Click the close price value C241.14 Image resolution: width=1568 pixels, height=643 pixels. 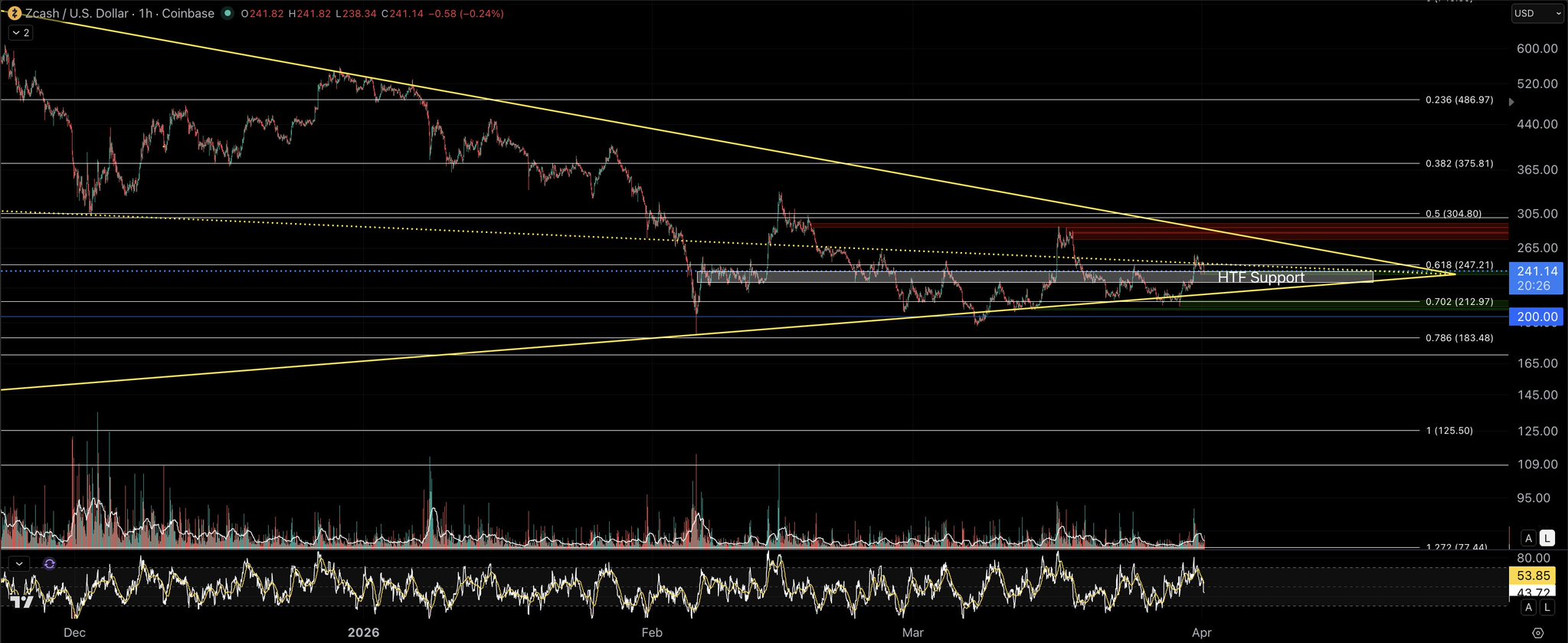point(402,14)
